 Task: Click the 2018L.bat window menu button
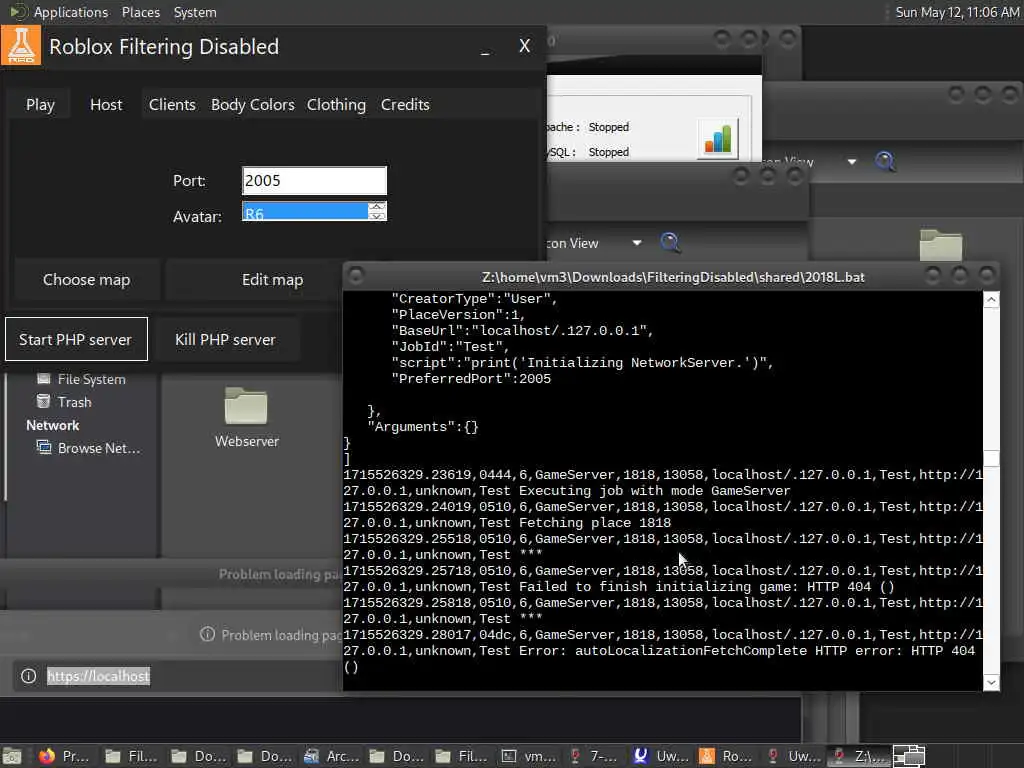coord(355,276)
